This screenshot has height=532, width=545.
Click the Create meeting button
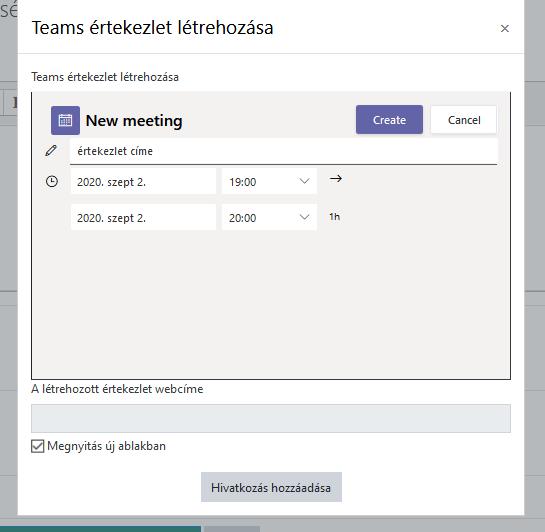[x=389, y=120]
